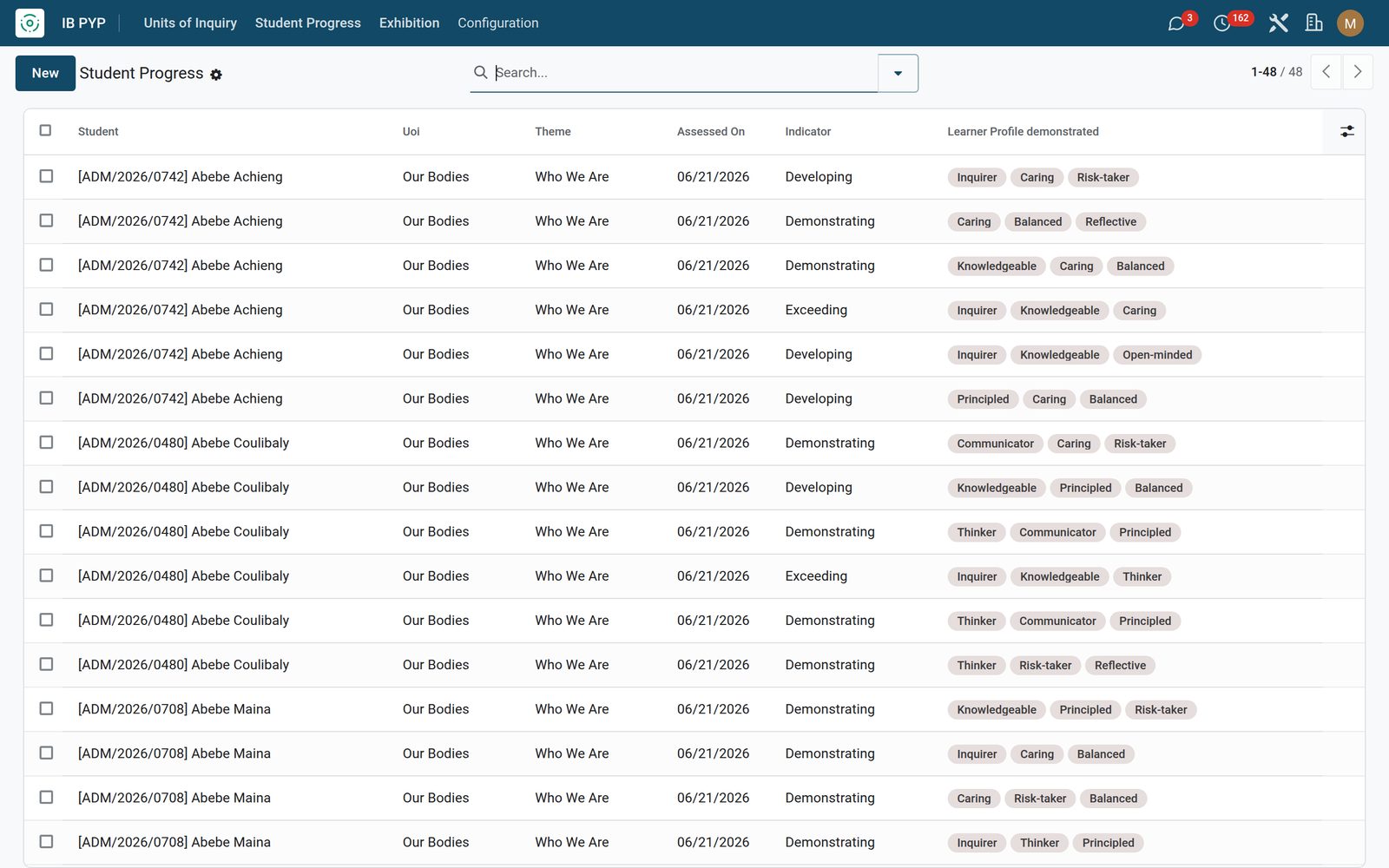Sort by the Indicator column header
This screenshot has width=1389, height=868.
pyautogui.click(x=808, y=131)
